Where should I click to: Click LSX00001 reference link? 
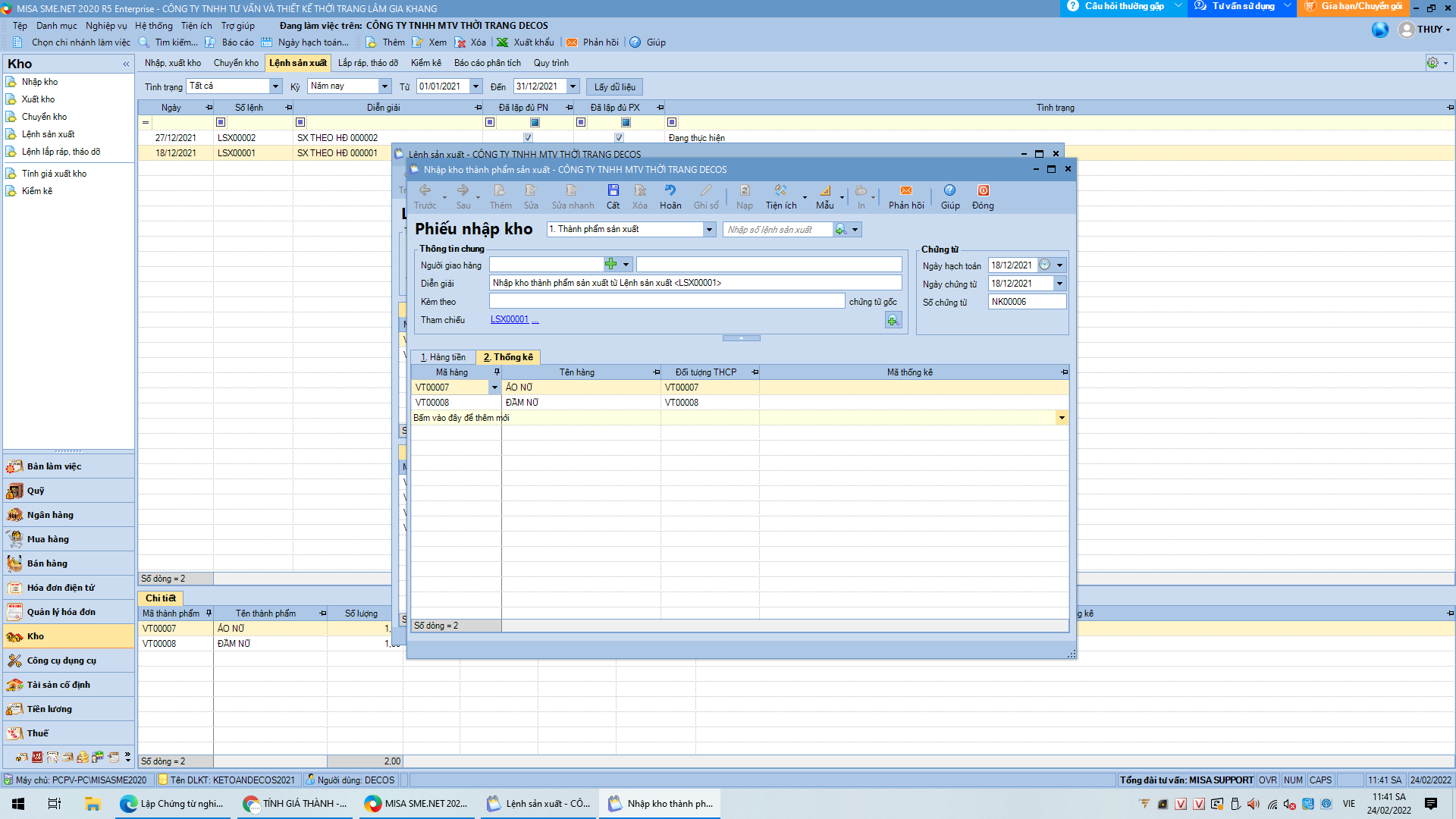point(510,320)
